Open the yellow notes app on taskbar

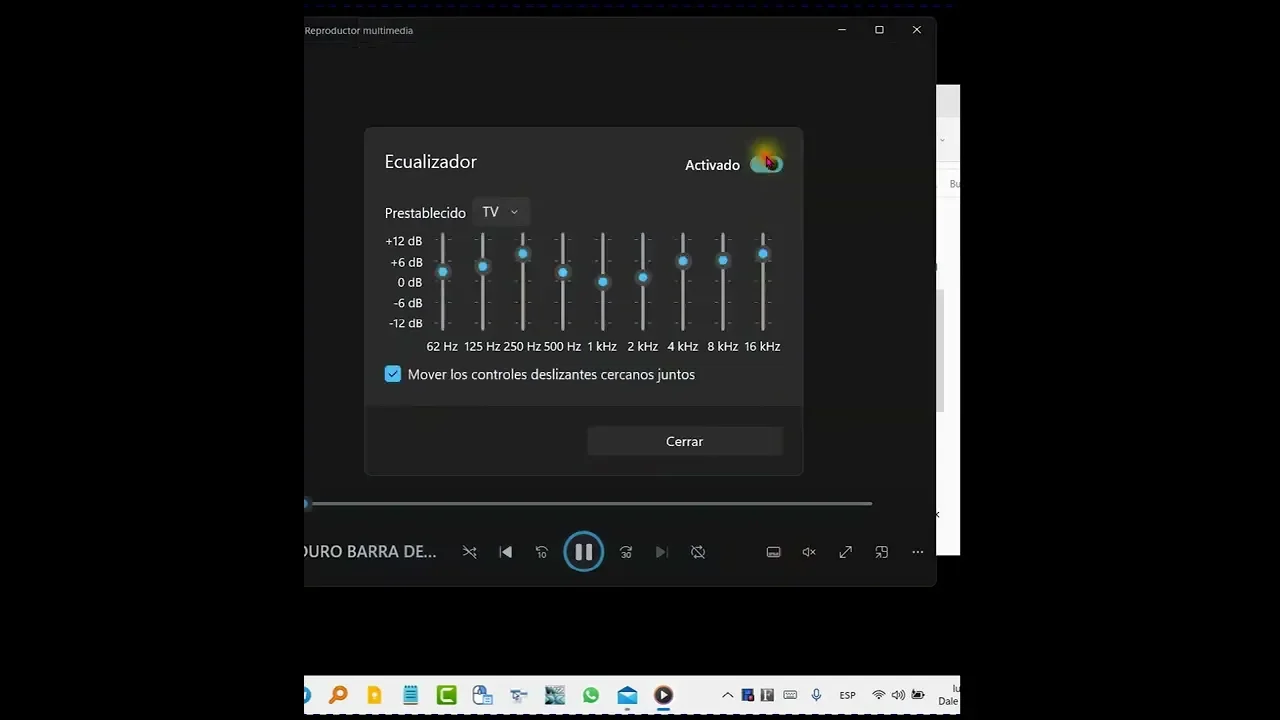[374, 695]
